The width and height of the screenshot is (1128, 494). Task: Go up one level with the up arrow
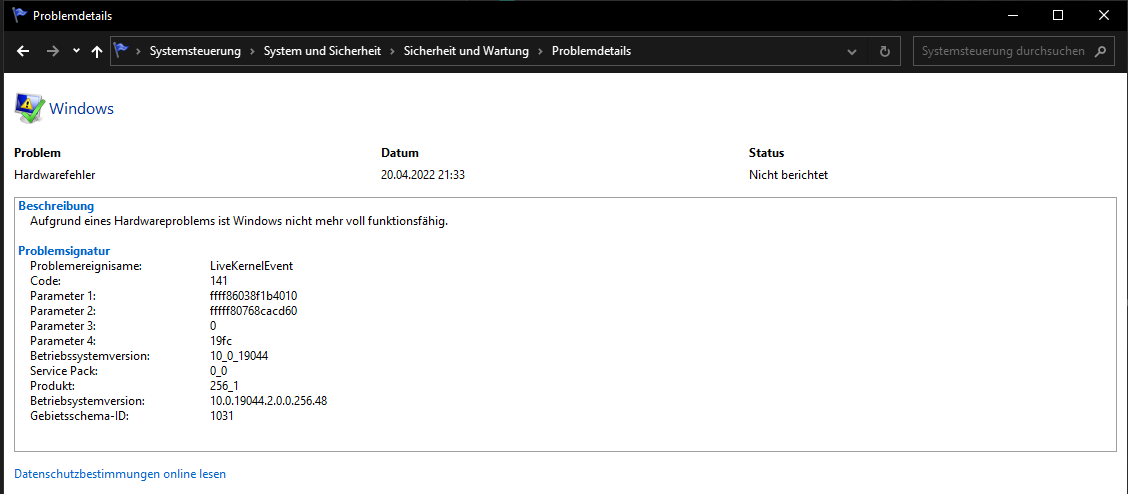(x=97, y=52)
